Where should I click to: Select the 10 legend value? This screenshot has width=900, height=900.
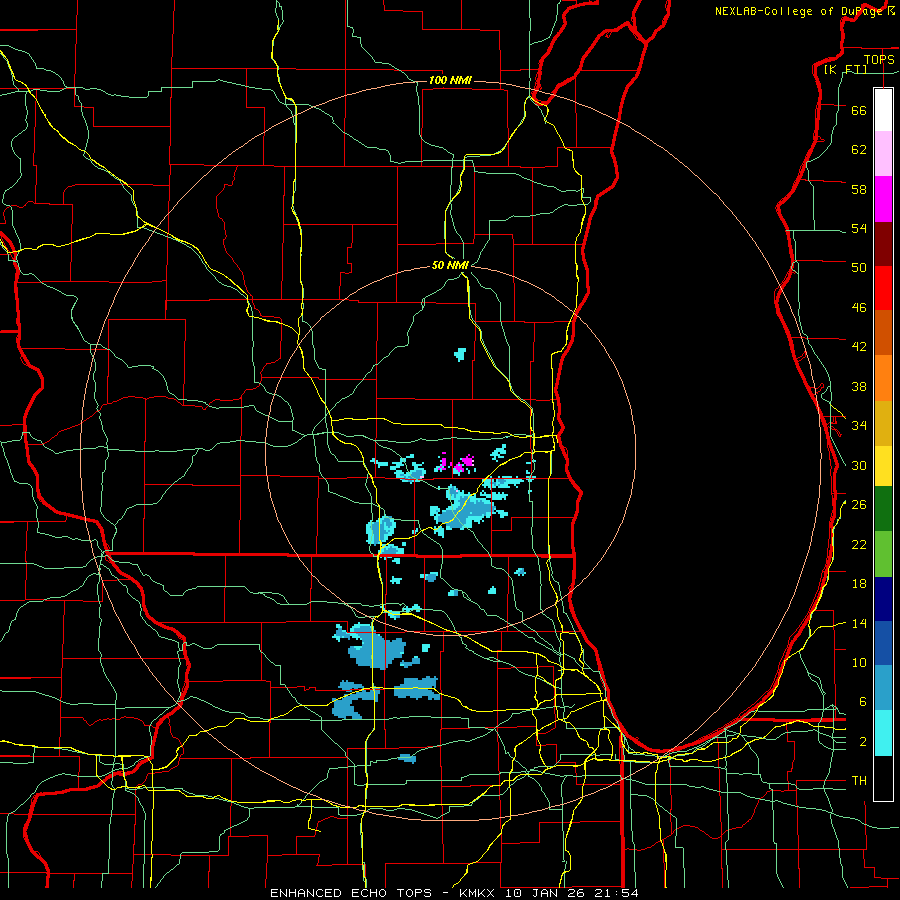pos(859,662)
